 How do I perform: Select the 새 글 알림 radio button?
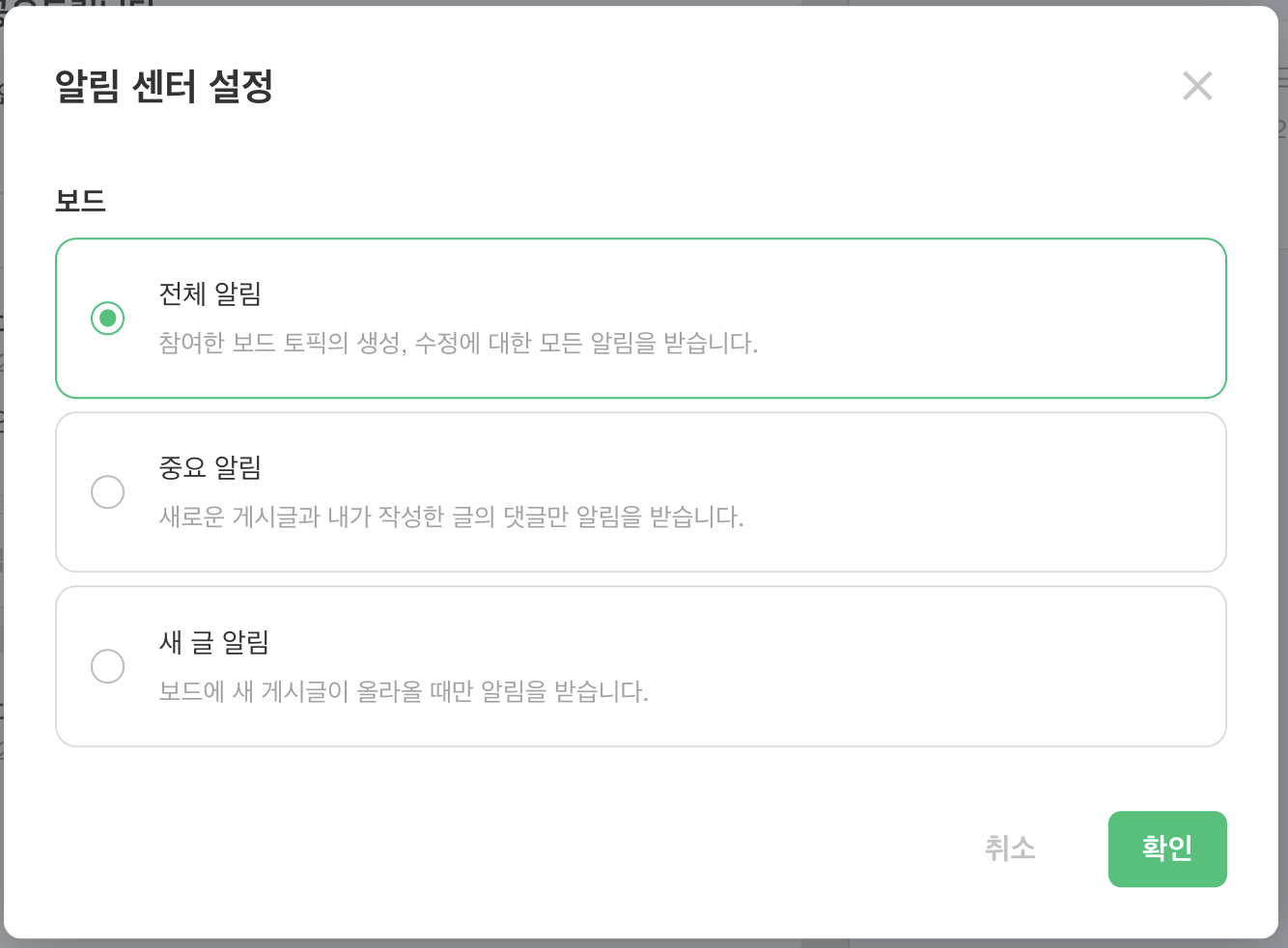pos(107,665)
